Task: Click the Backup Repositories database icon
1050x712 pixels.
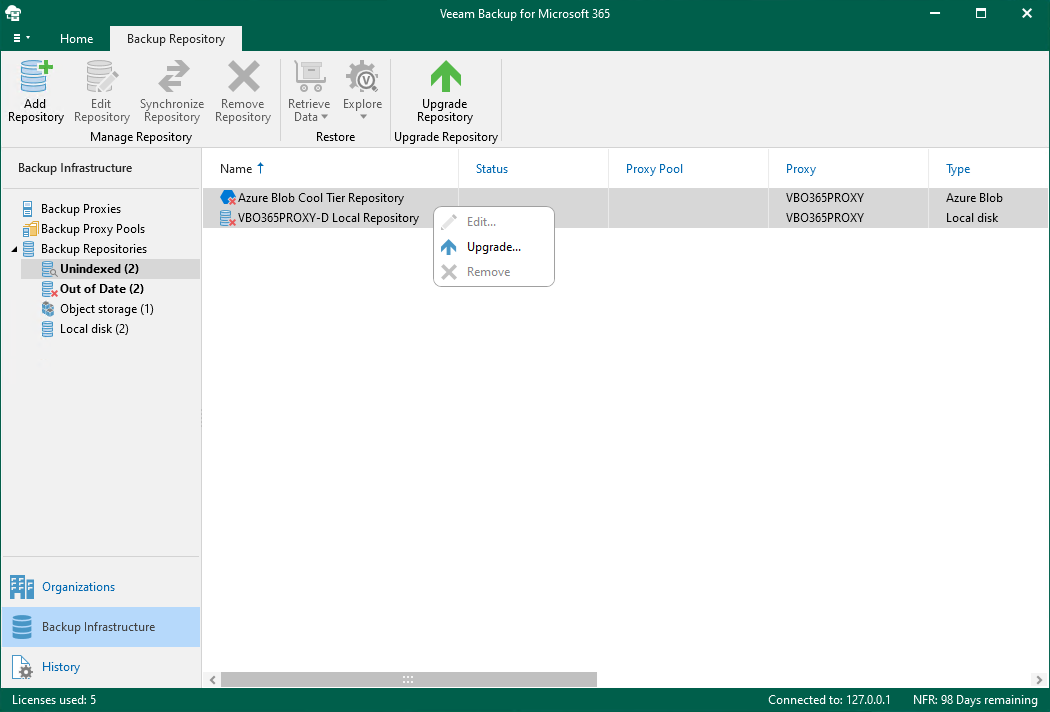Action: pos(29,249)
